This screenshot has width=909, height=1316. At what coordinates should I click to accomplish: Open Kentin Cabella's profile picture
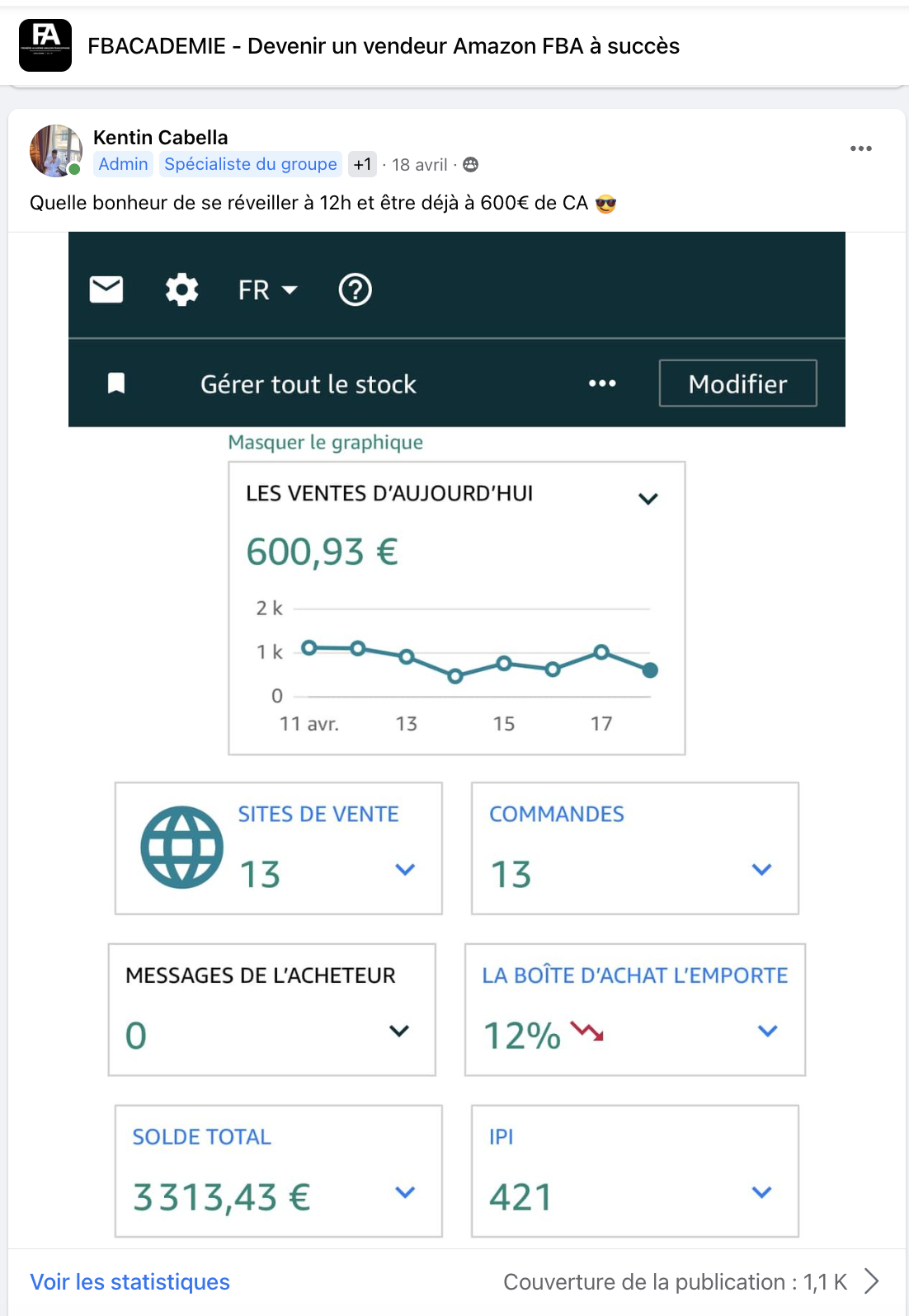point(56,150)
